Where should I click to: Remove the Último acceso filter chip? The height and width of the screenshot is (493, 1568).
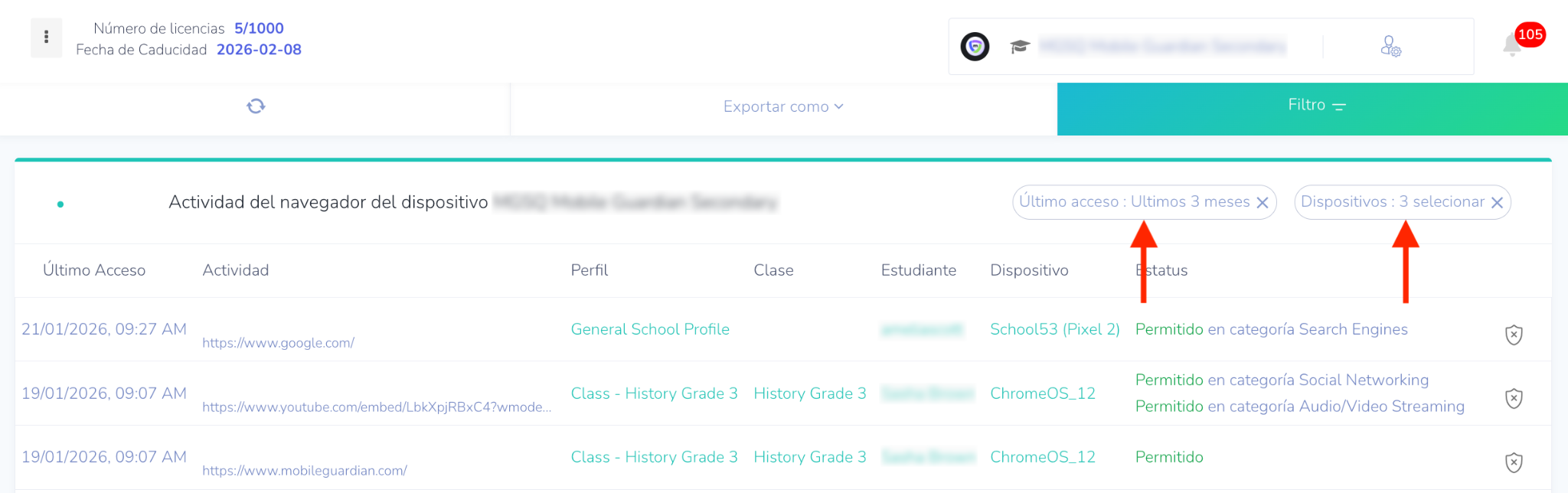(1263, 203)
